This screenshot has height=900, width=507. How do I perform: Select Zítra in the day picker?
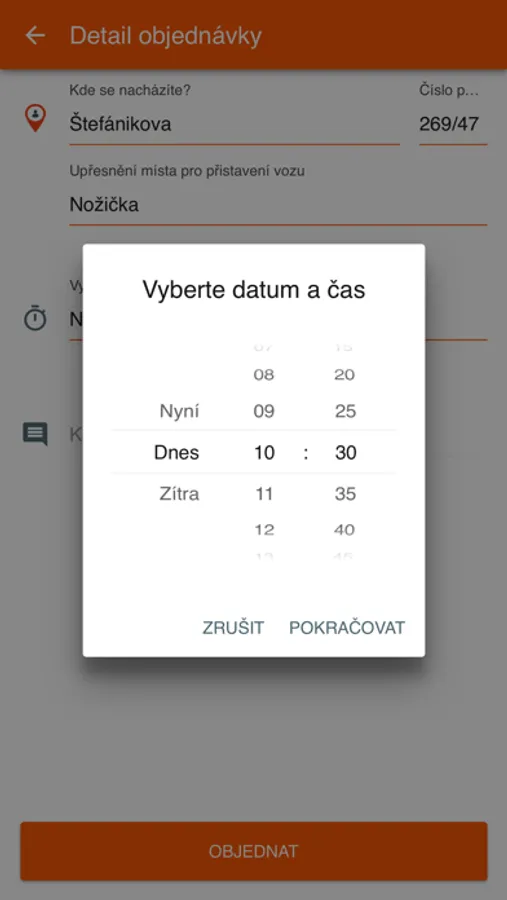point(179,494)
